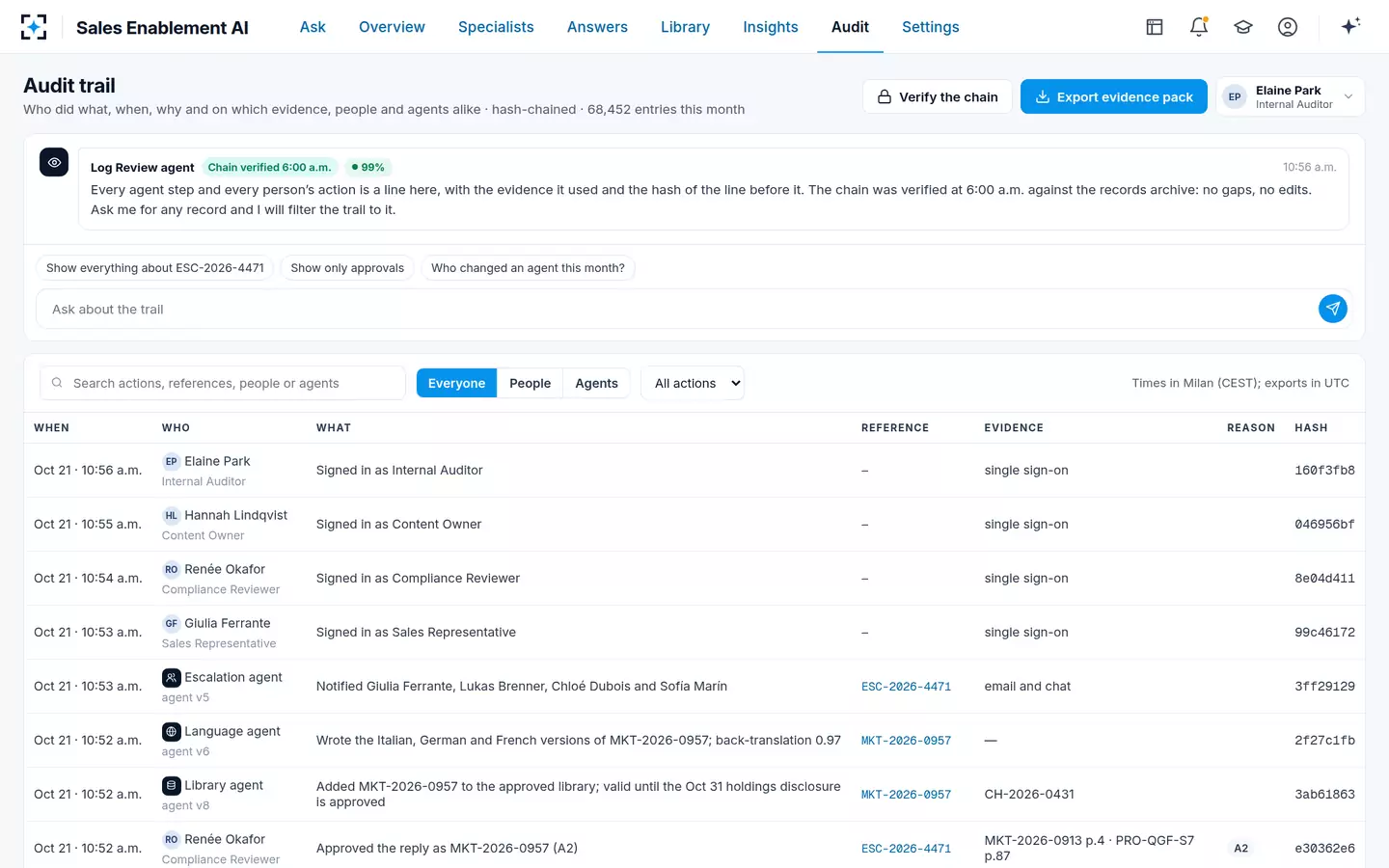This screenshot has width=1389, height=868.
Task: Click the A2 reason badge
Action: pyautogui.click(x=1240, y=849)
